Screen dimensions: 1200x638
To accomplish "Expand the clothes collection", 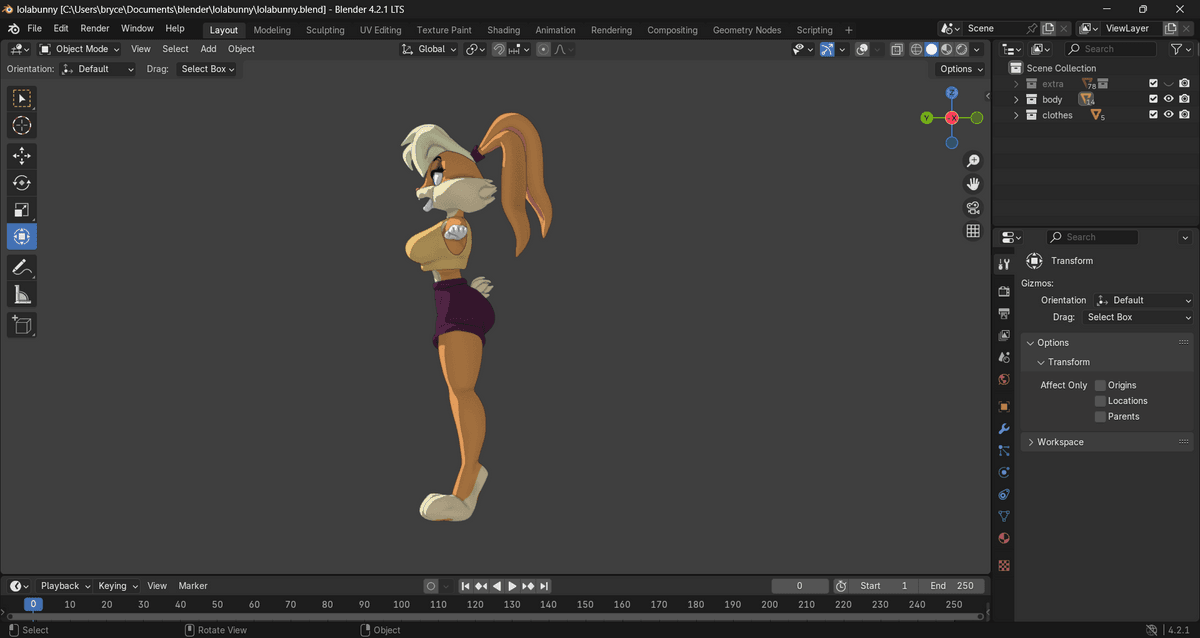I will (x=1017, y=116).
